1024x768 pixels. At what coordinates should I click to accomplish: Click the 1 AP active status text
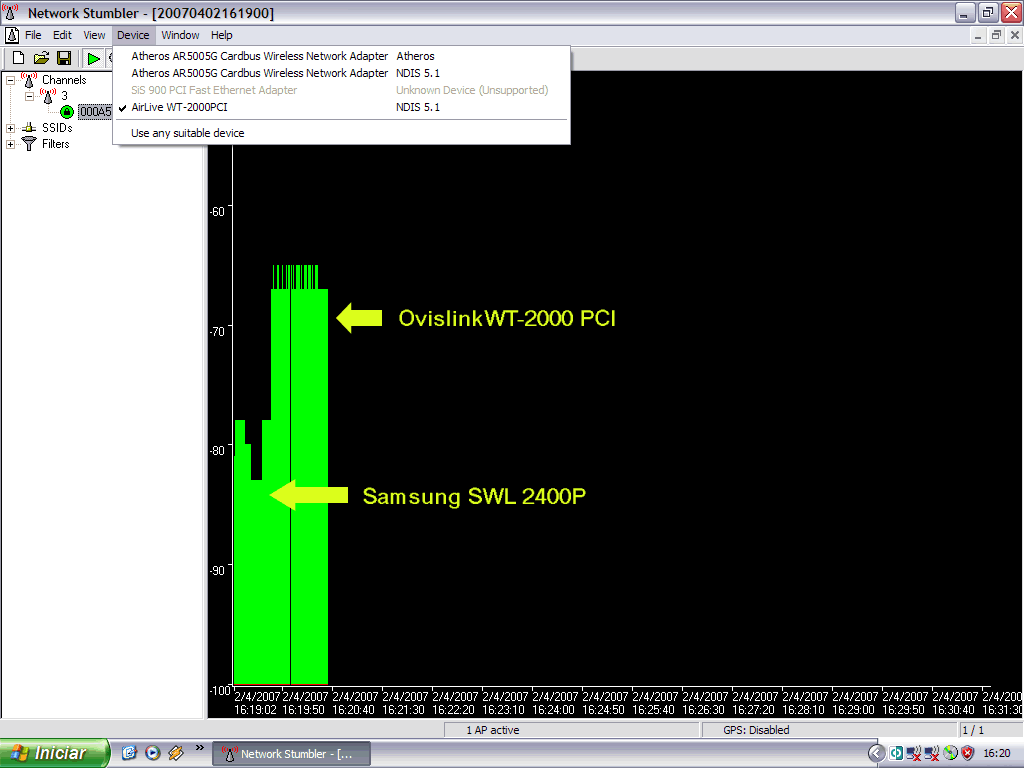pyautogui.click(x=492, y=730)
